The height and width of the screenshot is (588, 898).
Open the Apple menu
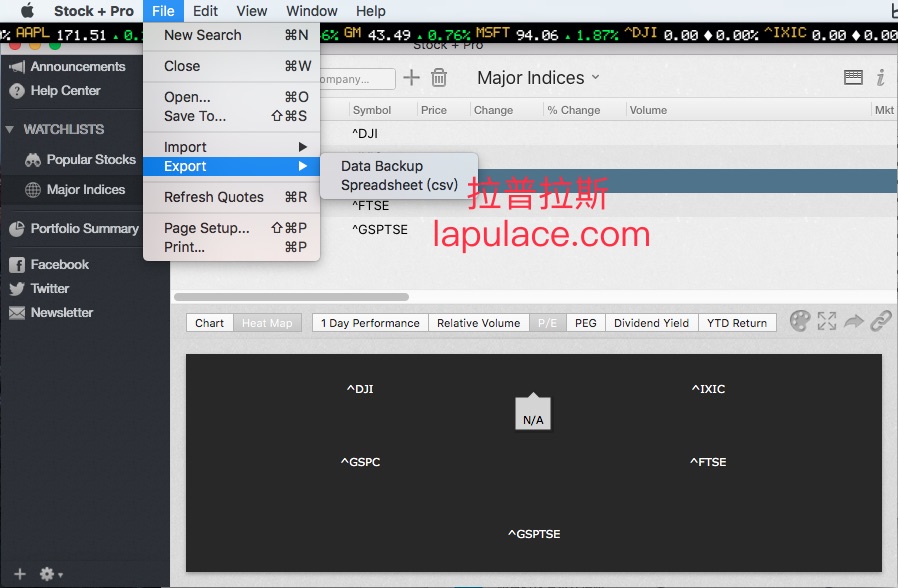pos(27,10)
